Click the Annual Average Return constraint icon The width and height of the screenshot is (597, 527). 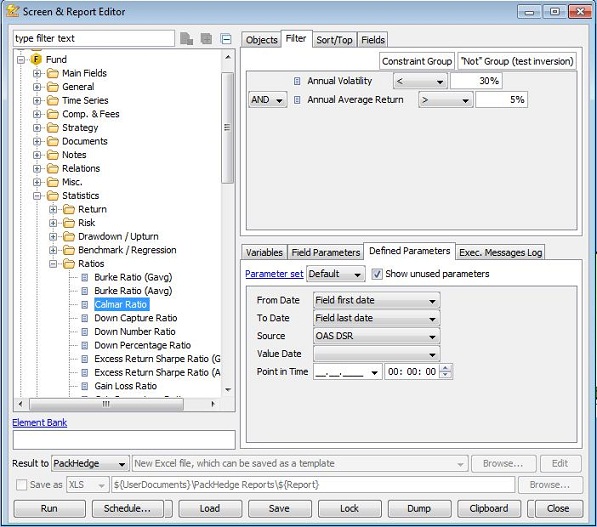[x=297, y=100]
